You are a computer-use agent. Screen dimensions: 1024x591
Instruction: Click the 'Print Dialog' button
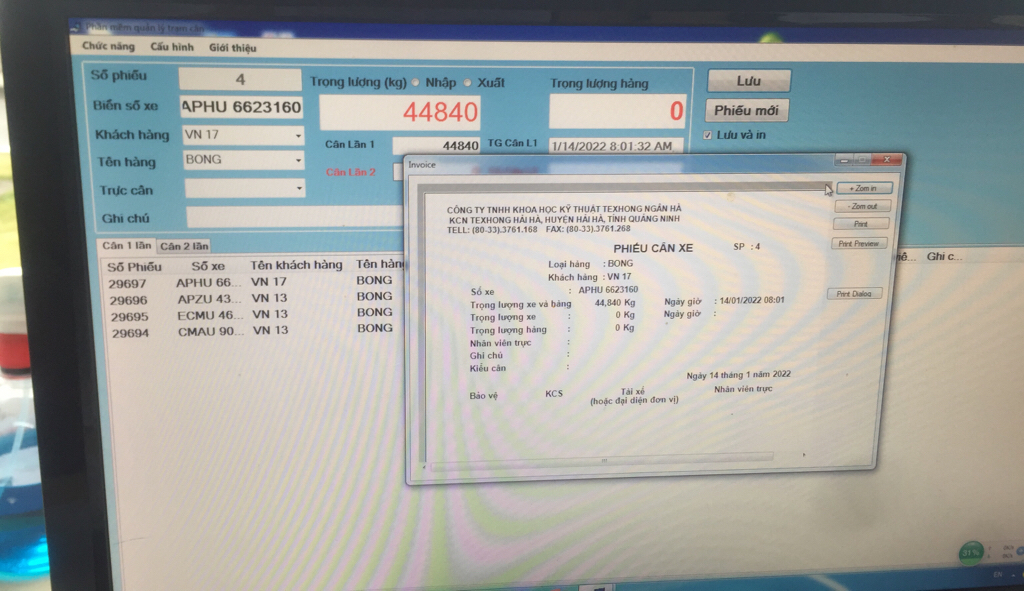pos(853,294)
